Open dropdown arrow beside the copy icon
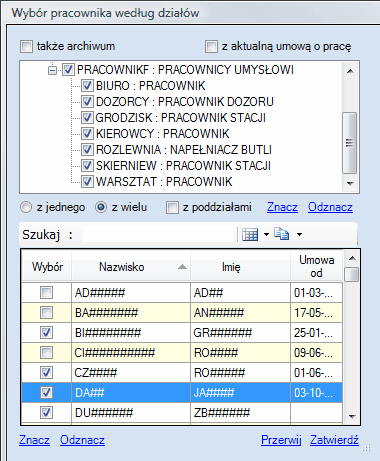Screen dimensions: 380x461 (x=299, y=234)
